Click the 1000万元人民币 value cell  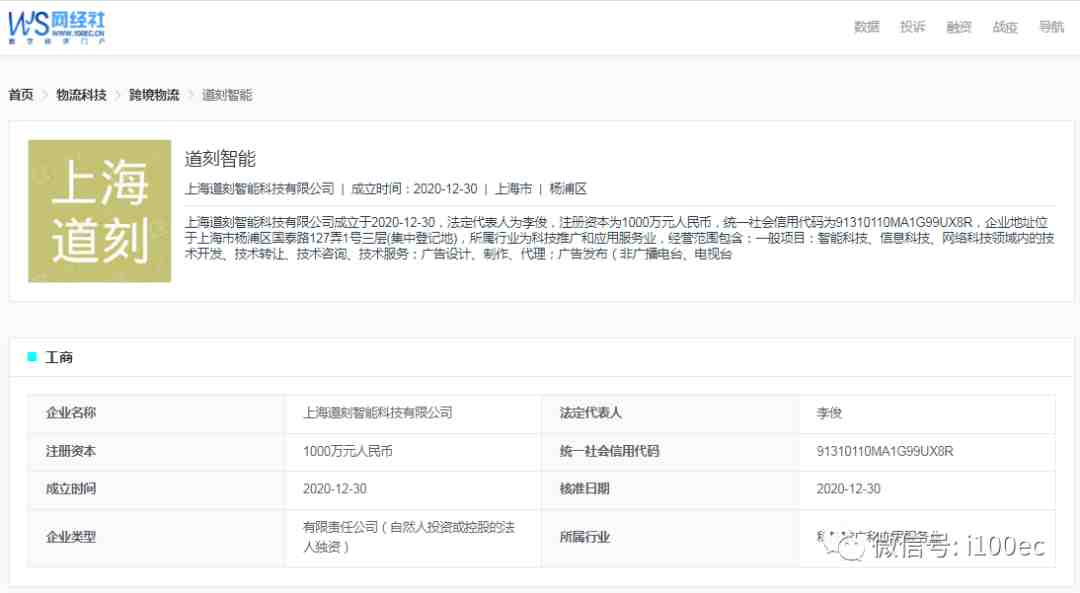click(413, 452)
